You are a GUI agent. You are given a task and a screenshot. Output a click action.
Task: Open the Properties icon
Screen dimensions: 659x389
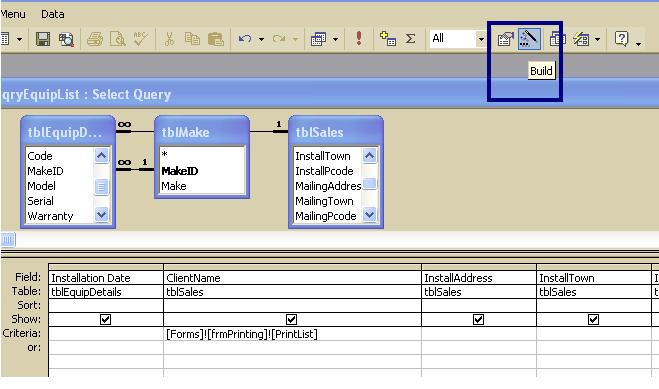505,39
